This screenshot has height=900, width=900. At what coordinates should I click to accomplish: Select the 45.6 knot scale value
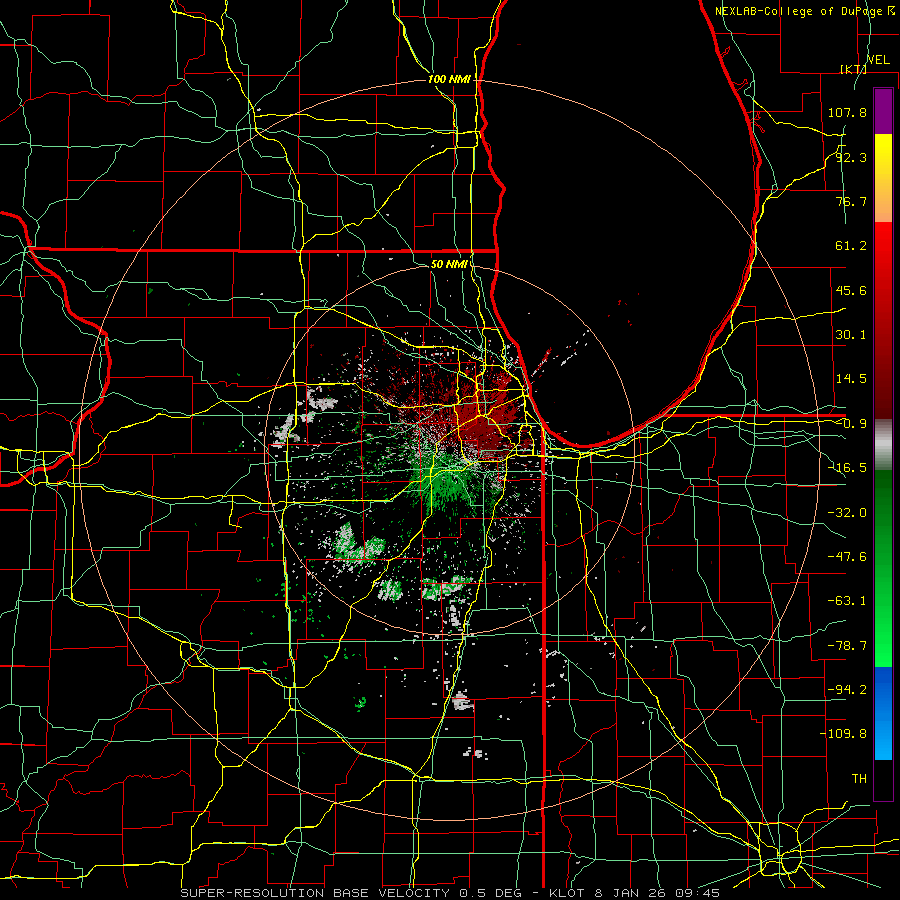coord(851,290)
